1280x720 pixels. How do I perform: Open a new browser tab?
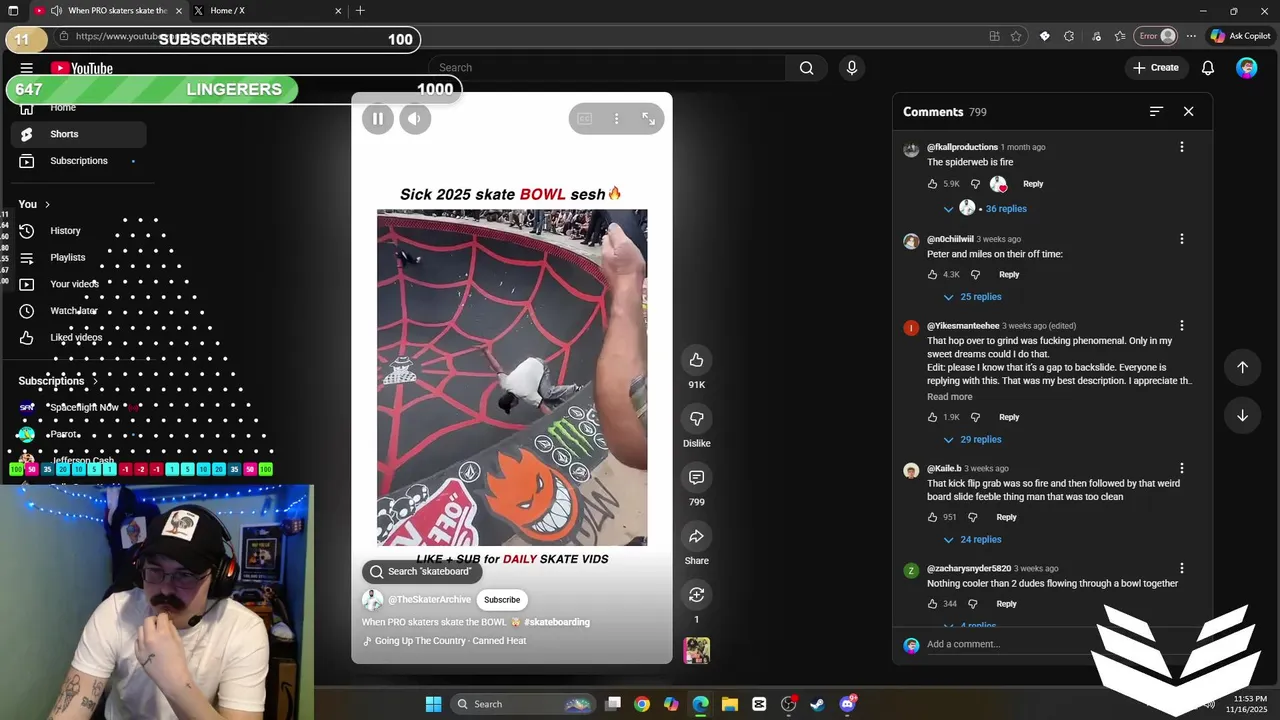(x=360, y=11)
